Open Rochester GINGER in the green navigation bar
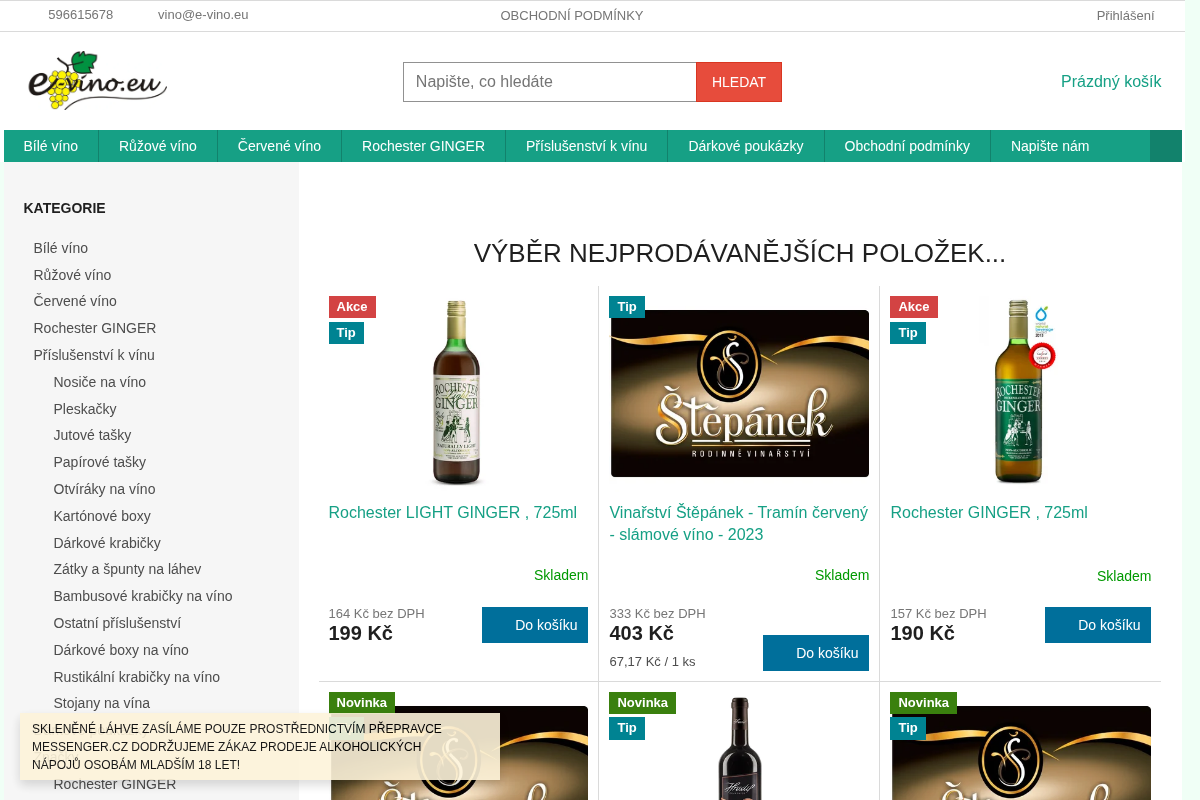 click(423, 146)
